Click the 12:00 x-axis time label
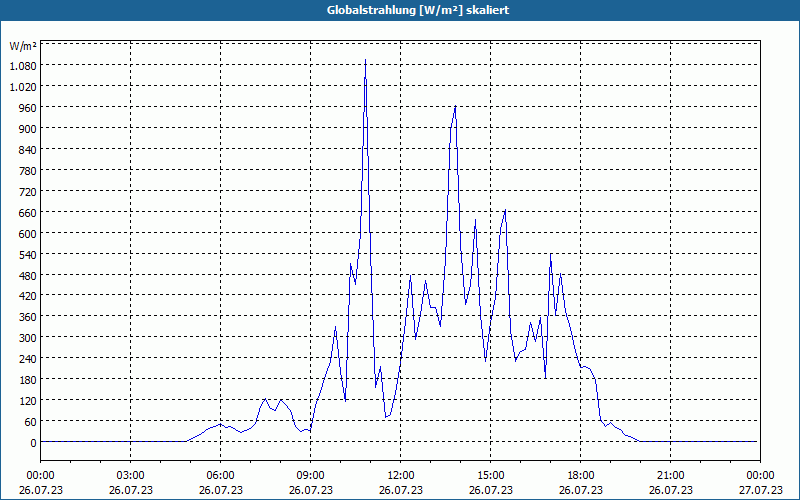The height and width of the screenshot is (500, 800). (x=401, y=476)
